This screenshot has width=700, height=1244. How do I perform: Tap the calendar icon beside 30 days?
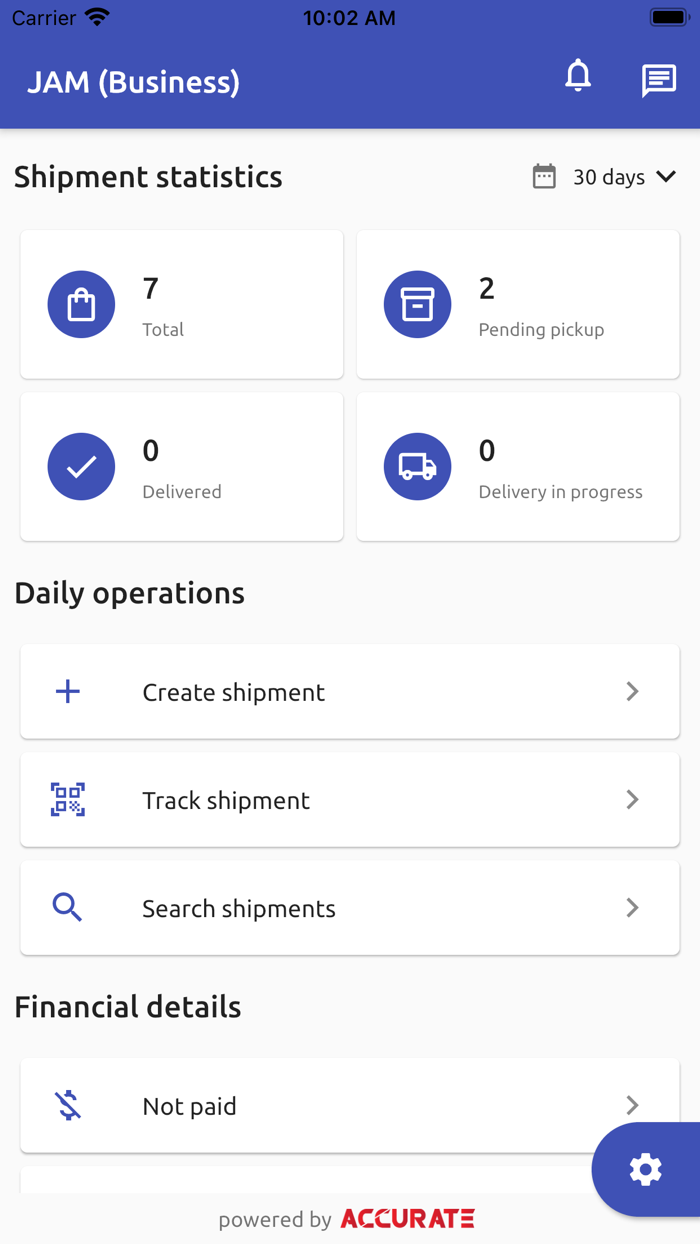click(544, 177)
